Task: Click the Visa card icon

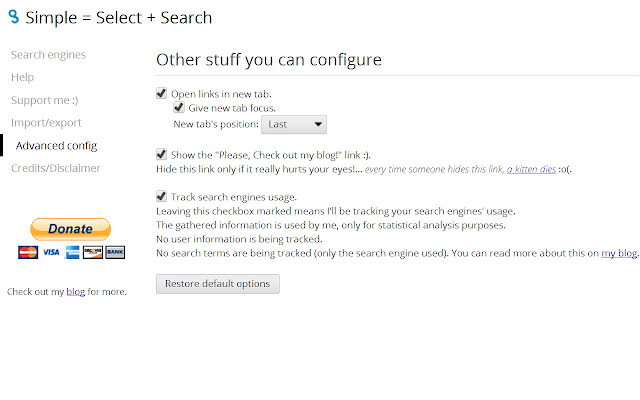Action: point(50,252)
